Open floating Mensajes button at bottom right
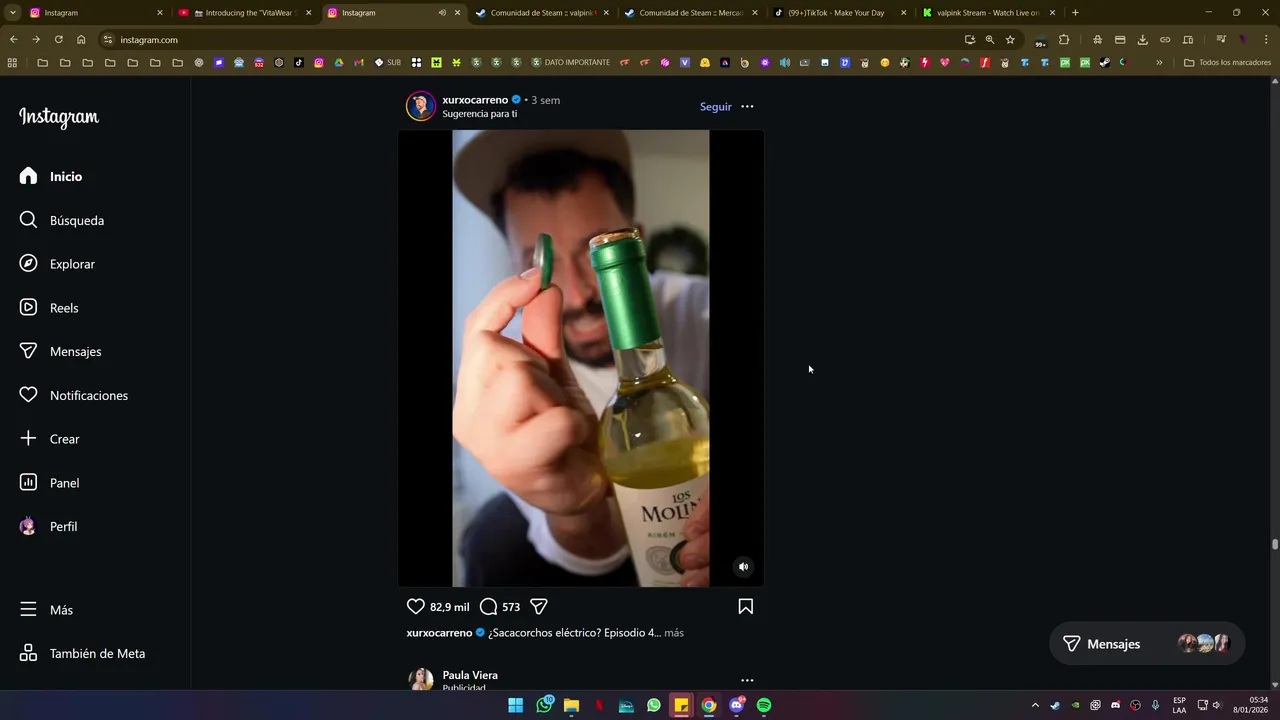This screenshot has height=720, width=1280. tap(1147, 644)
